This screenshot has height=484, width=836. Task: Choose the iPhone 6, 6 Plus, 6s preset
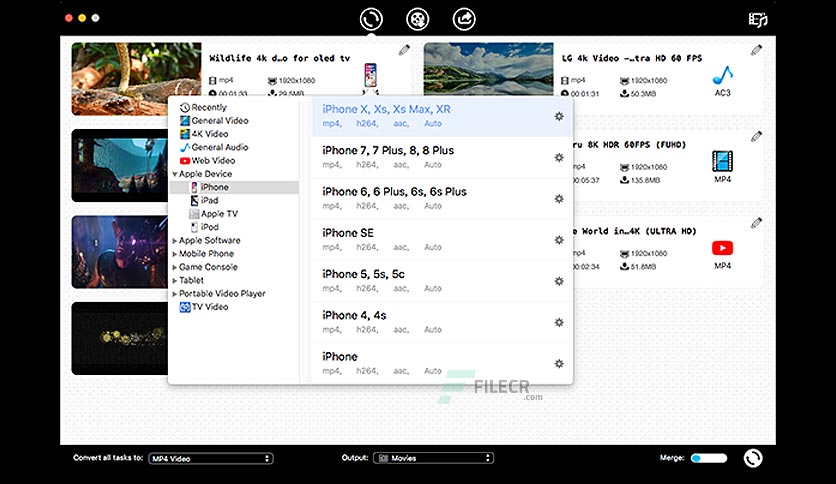click(x=442, y=199)
